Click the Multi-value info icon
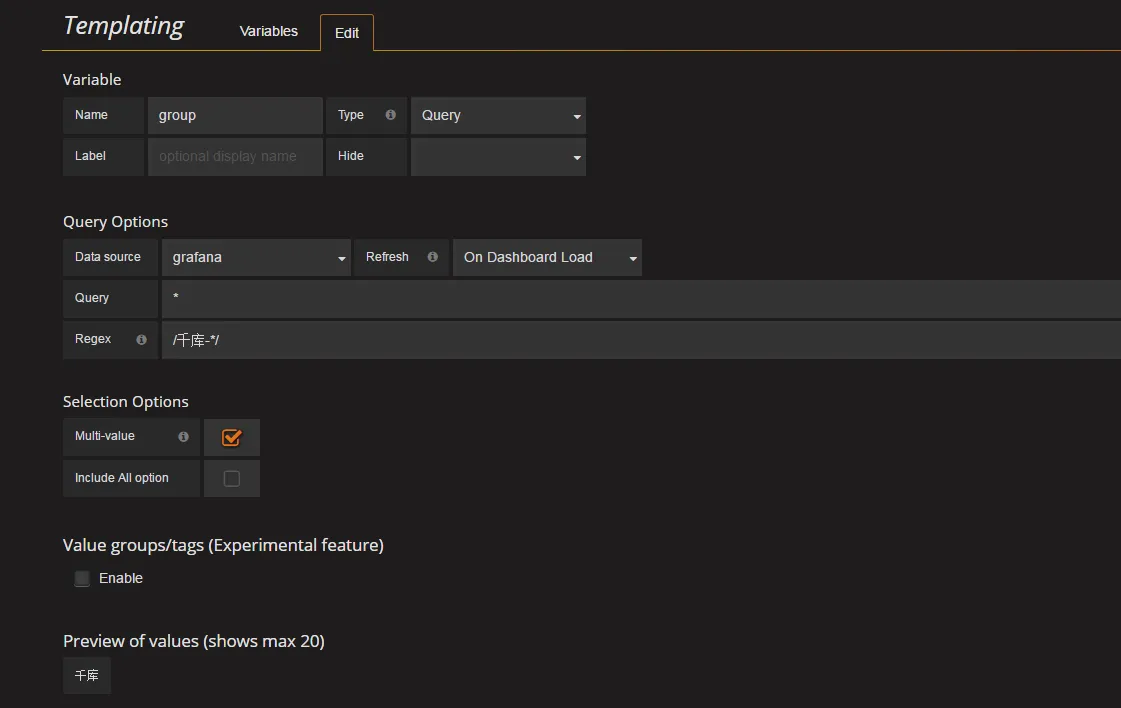The height and width of the screenshot is (708, 1121). pyautogui.click(x=183, y=437)
